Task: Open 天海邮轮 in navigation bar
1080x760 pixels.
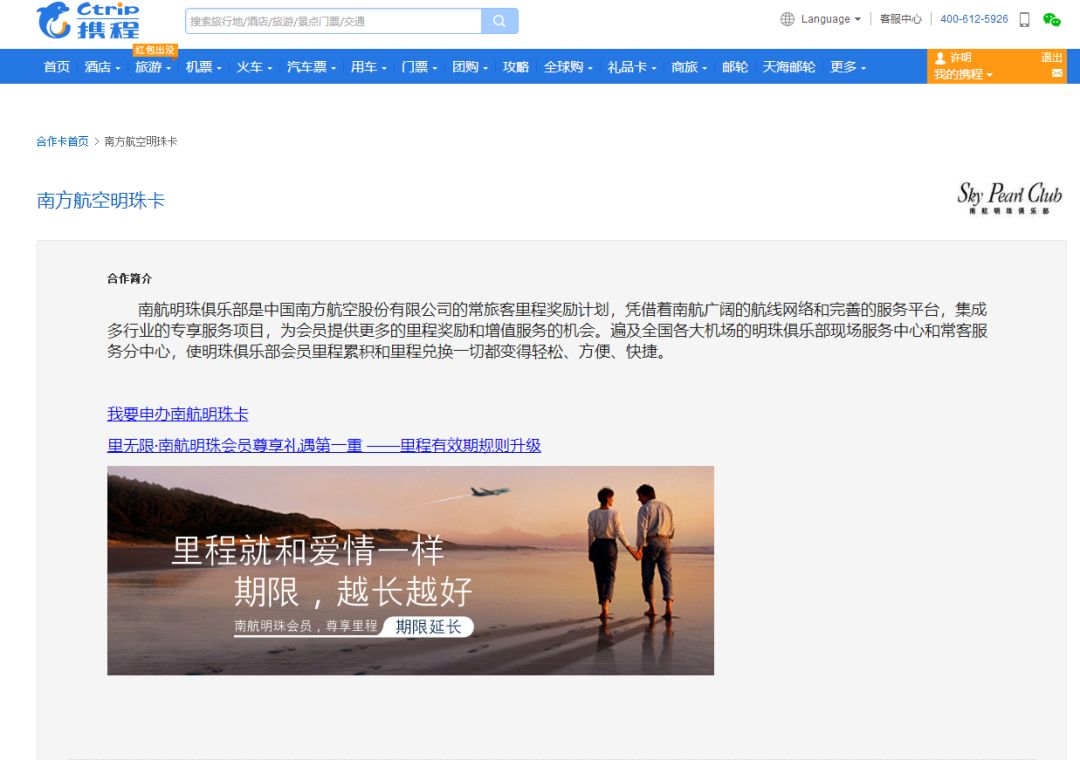Action: [x=789, y=67]
